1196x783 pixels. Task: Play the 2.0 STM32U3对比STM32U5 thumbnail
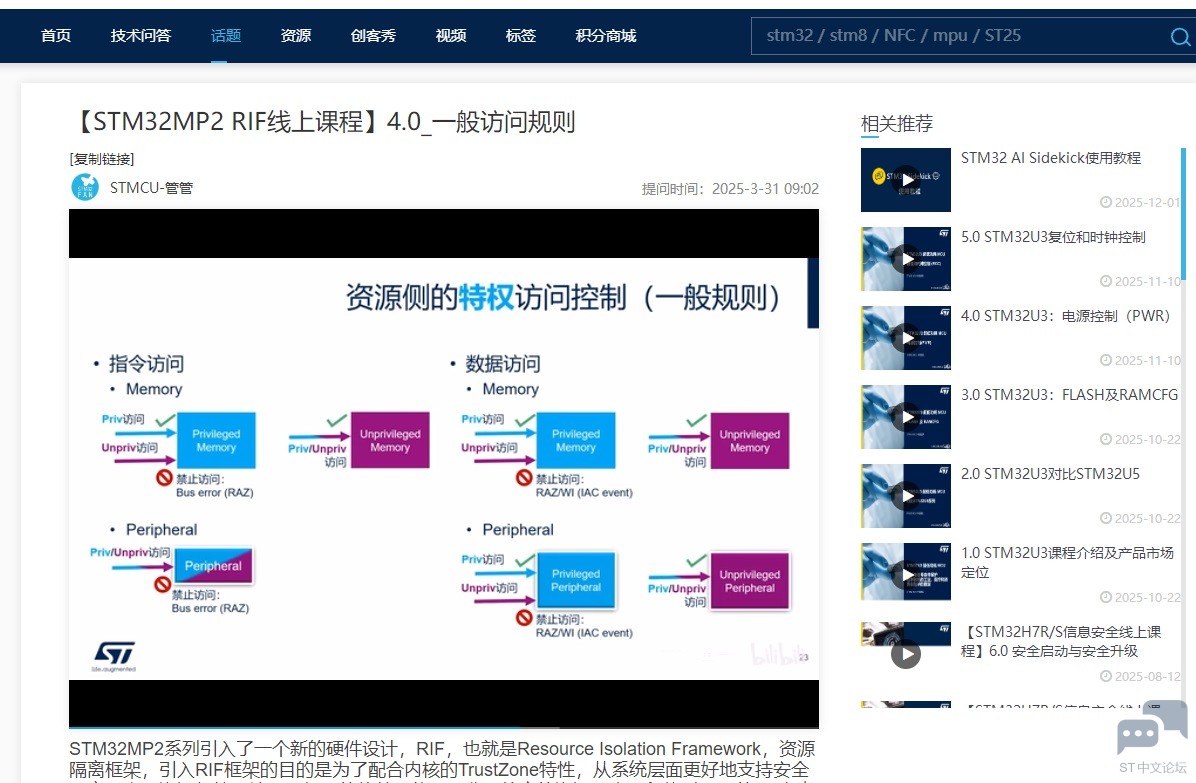[x=905, y=496]
